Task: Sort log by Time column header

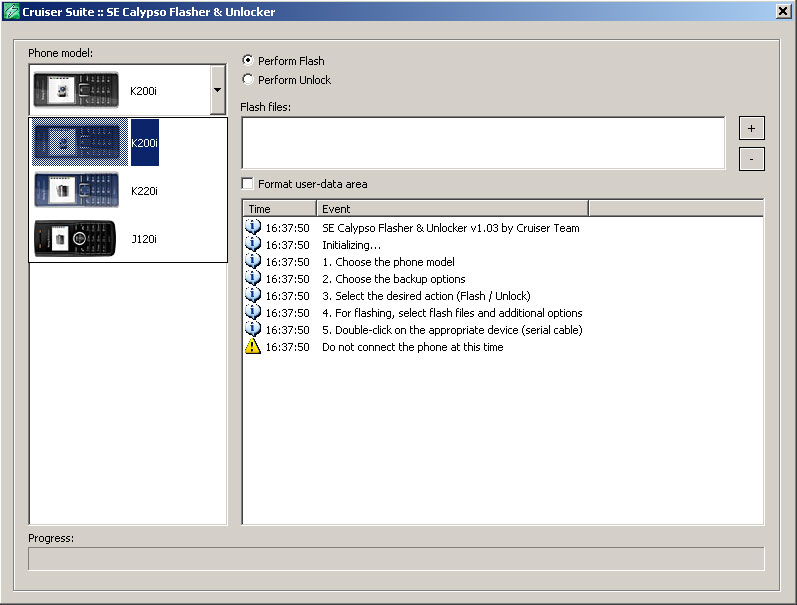Action: [x=280, y=208]
